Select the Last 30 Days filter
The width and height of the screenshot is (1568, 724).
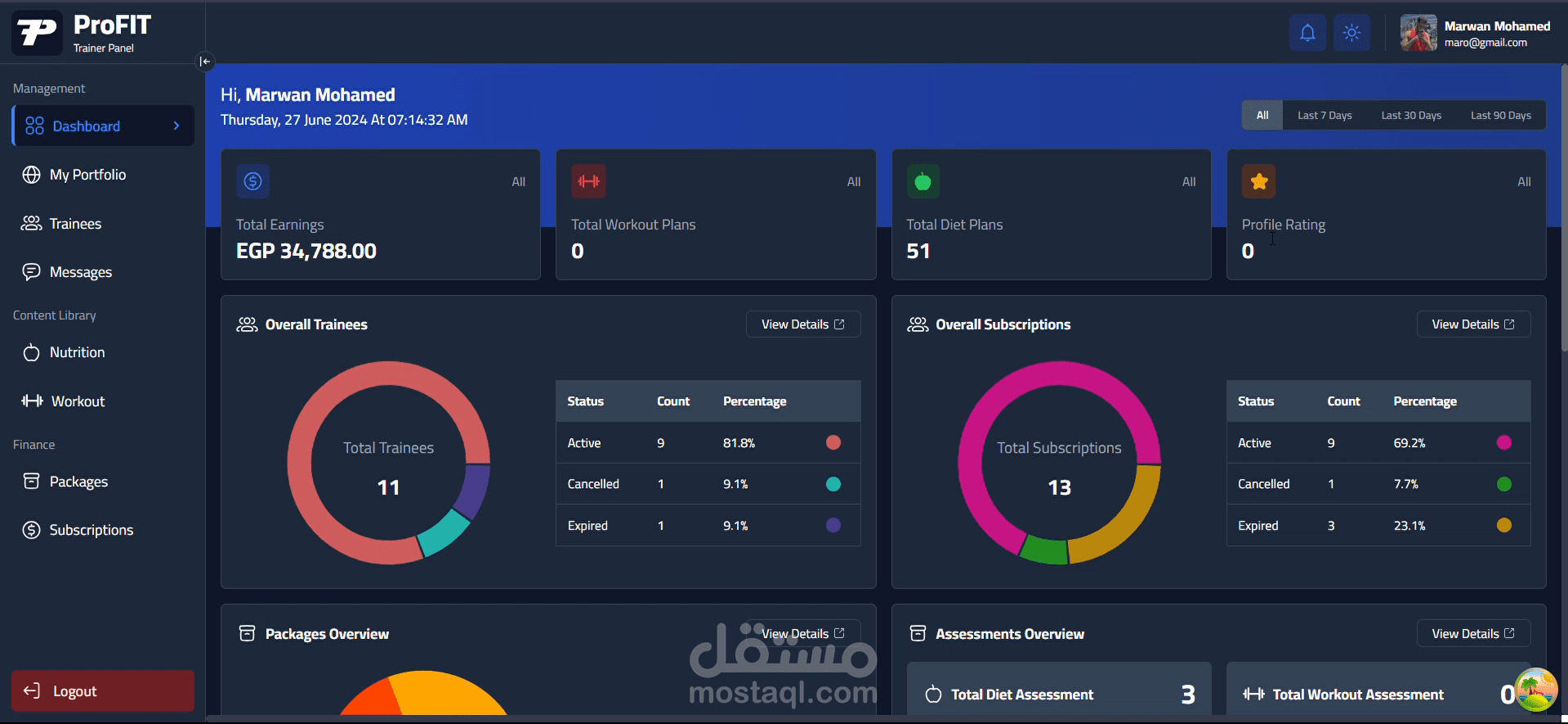point(1411,115)
